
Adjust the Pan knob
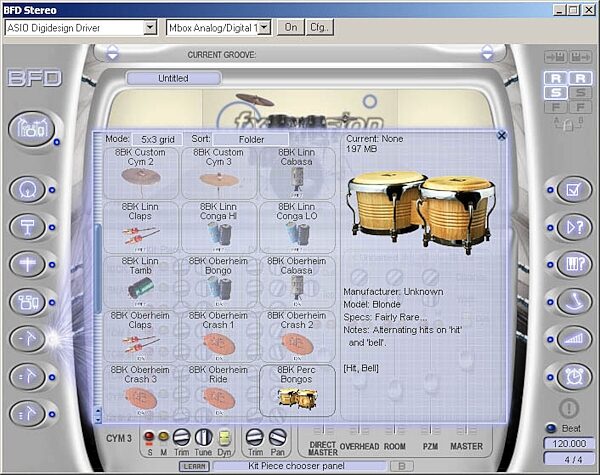pos(277,437)
